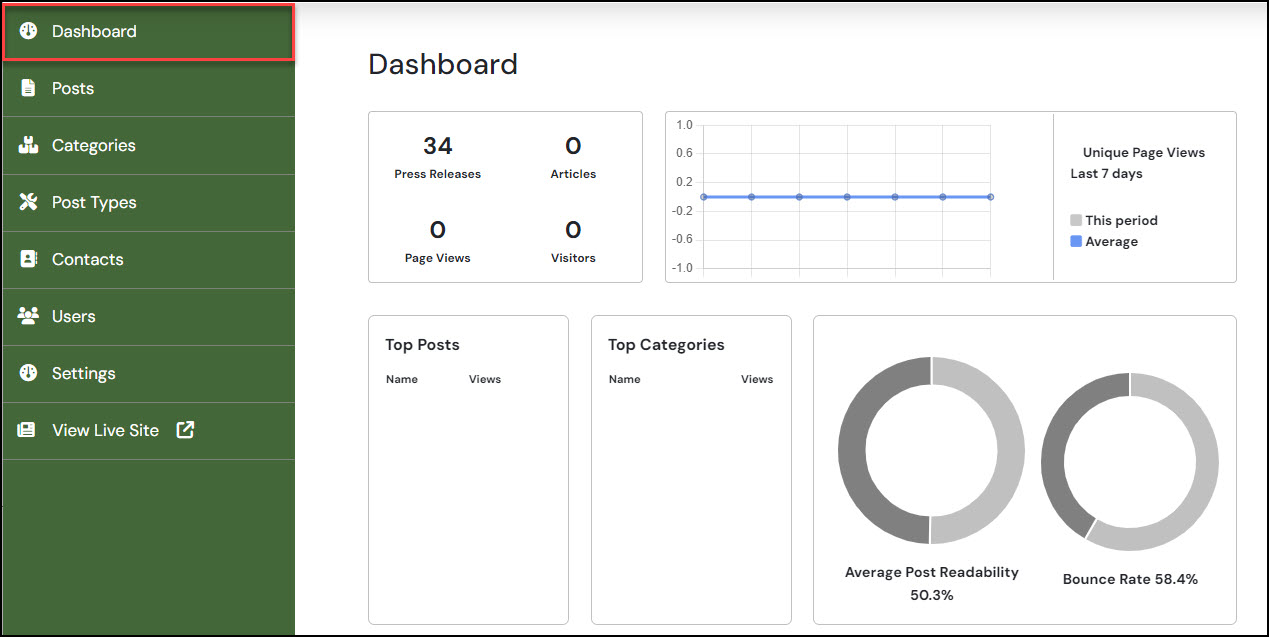Open the Dashboard menu item

[148, 32]
